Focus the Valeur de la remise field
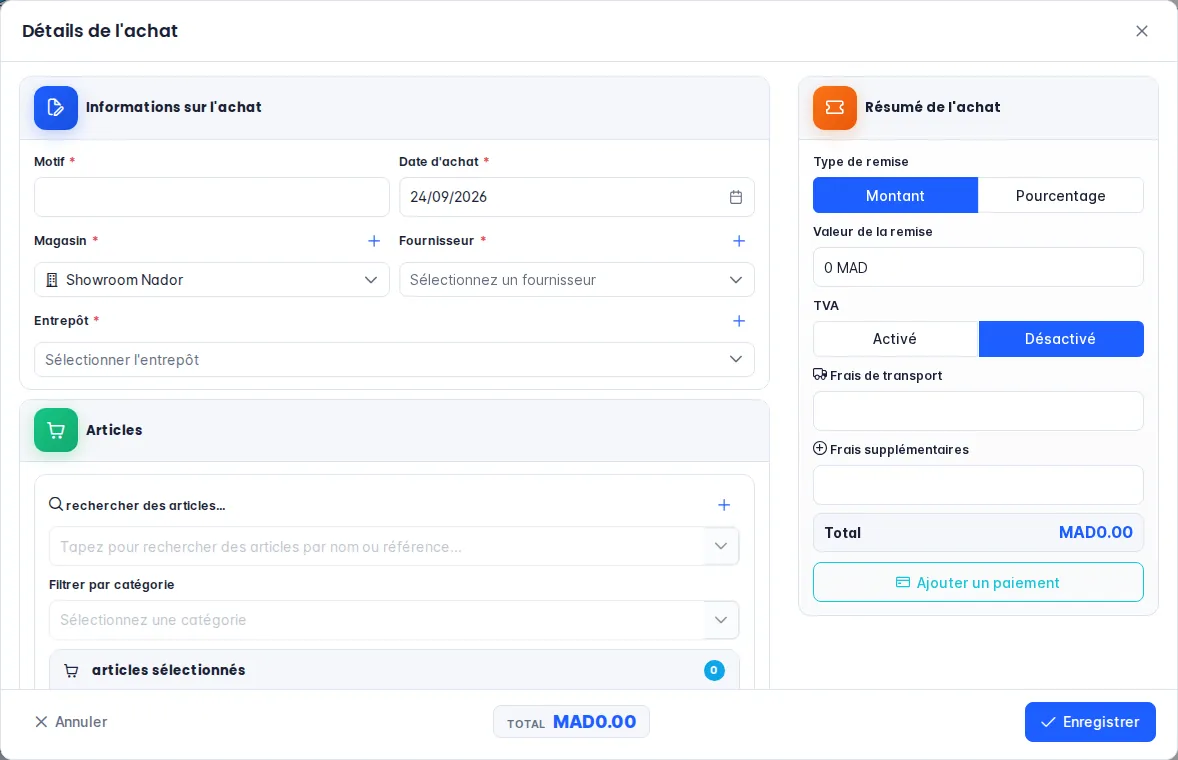1178x760 pixels. point(978,267)
